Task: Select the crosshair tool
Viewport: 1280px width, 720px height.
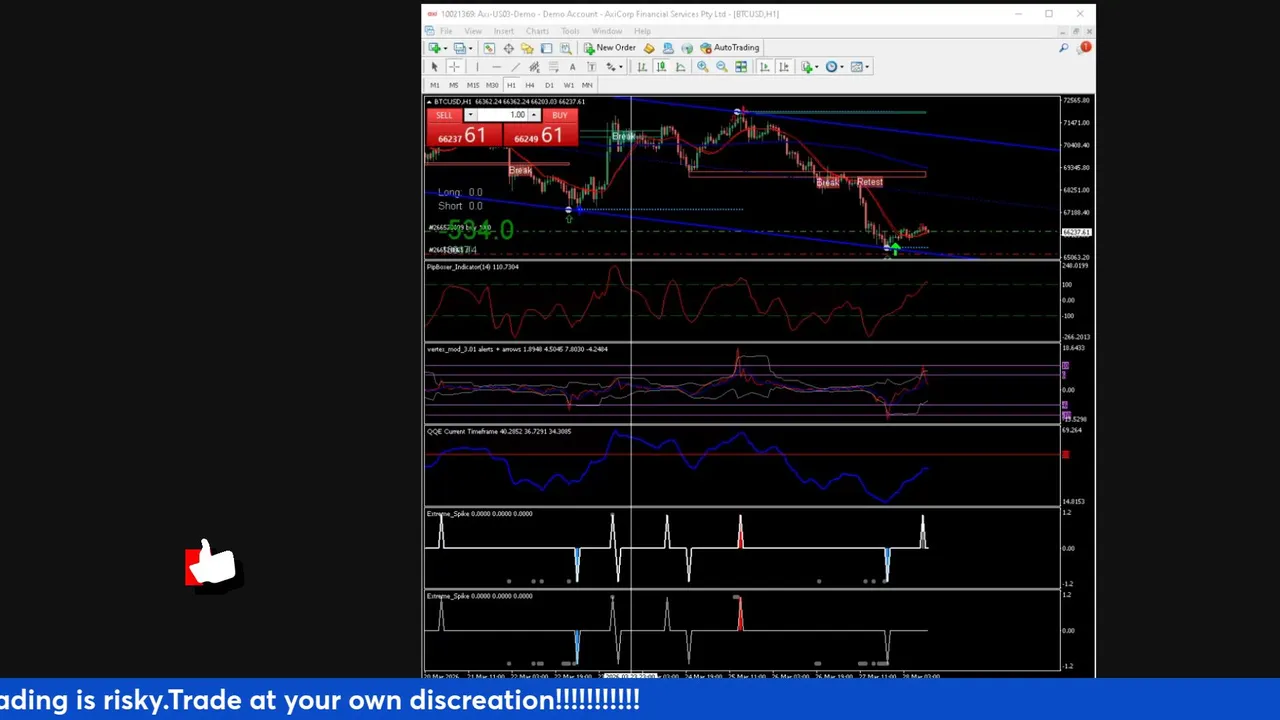Action: pos(454,67)
